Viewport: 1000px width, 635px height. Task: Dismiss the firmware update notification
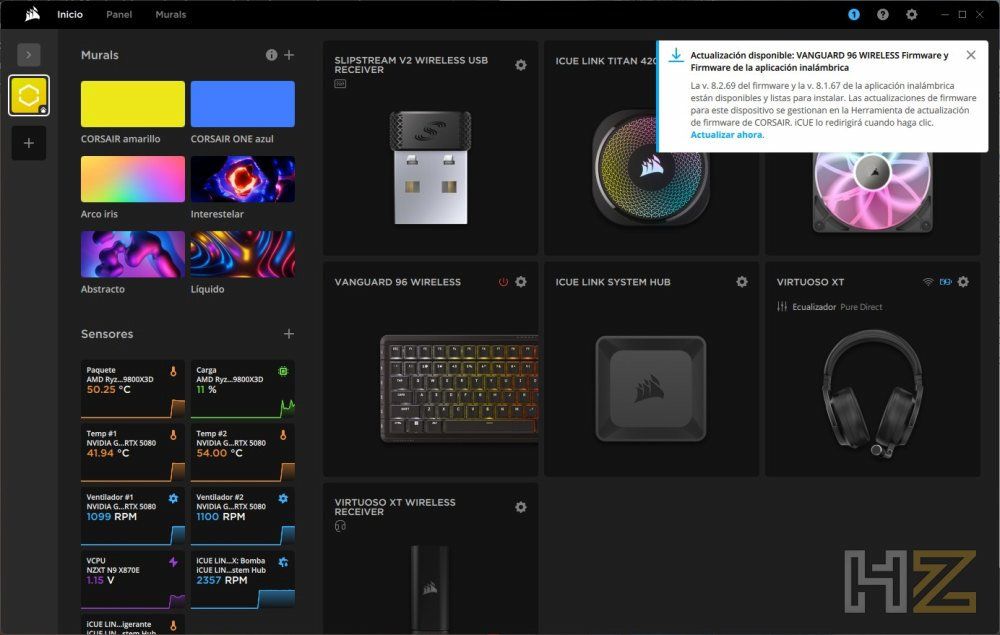click(x=971, y=55)
